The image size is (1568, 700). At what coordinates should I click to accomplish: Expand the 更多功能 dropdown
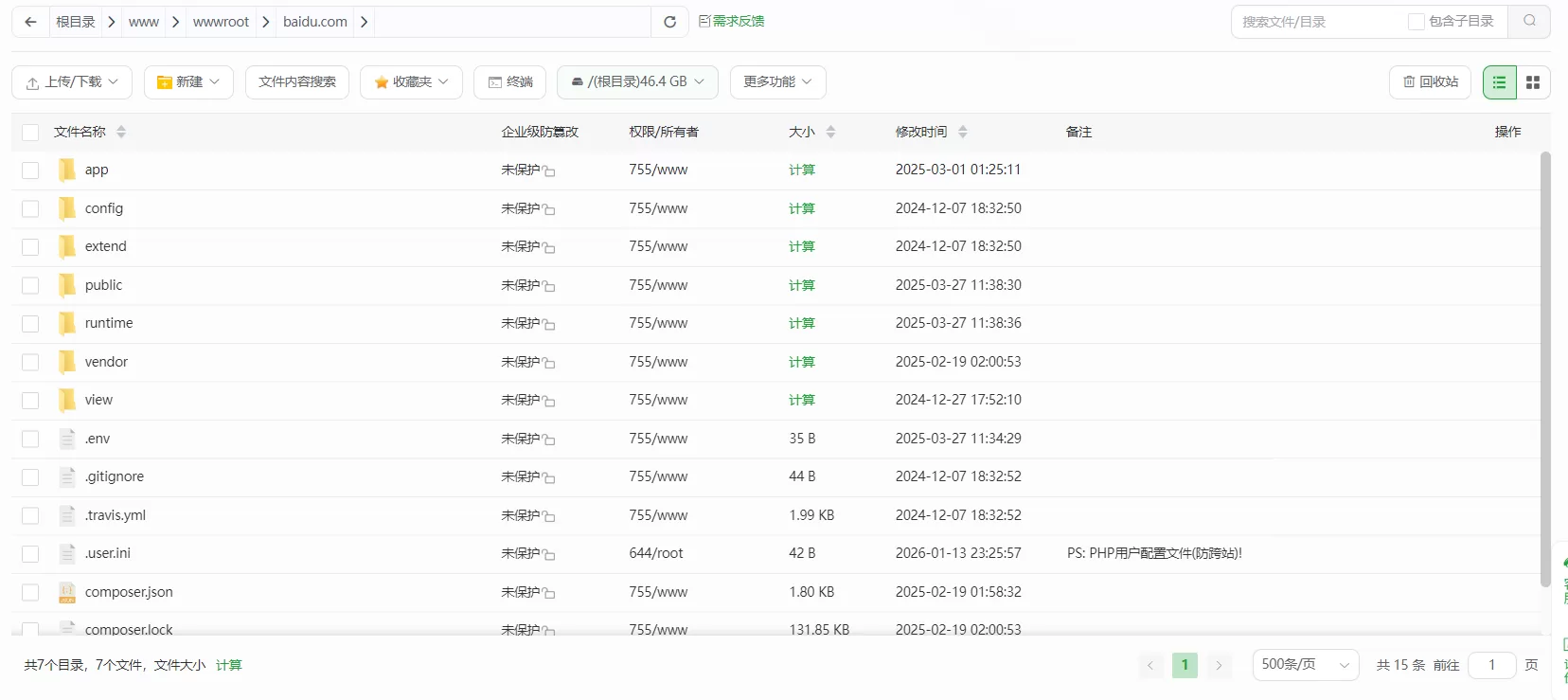[x=777, y=82]
